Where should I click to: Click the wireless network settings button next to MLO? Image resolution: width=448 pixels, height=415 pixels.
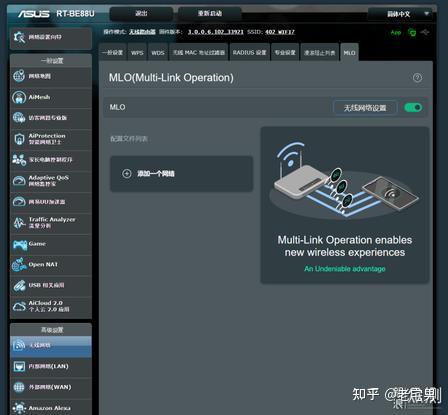point(365,108)
